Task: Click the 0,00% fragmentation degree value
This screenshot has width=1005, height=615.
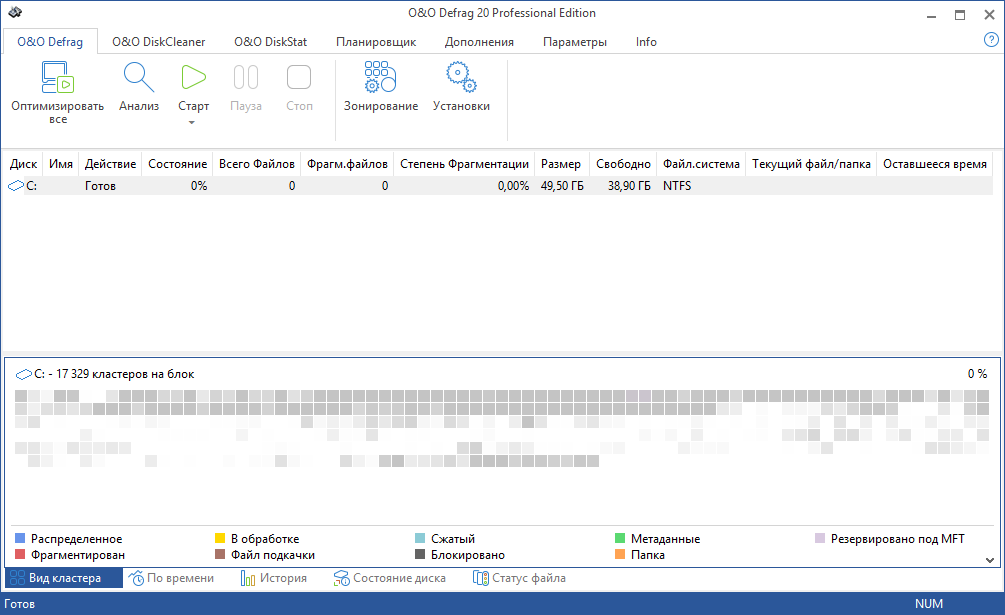Action: coord(513,186)
